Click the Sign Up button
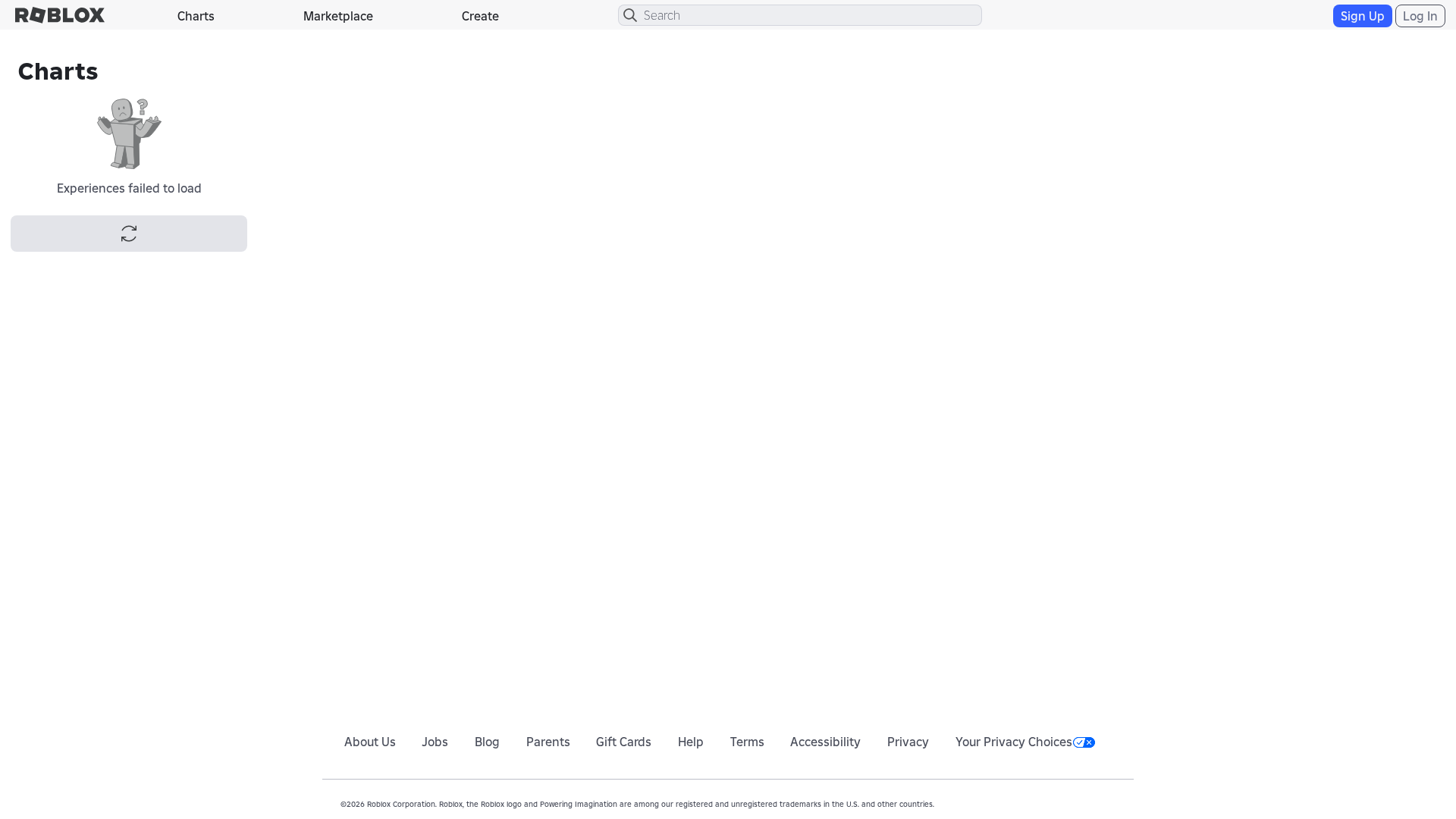Viewport: 1456px width, 819px height. click(1362, 15)
